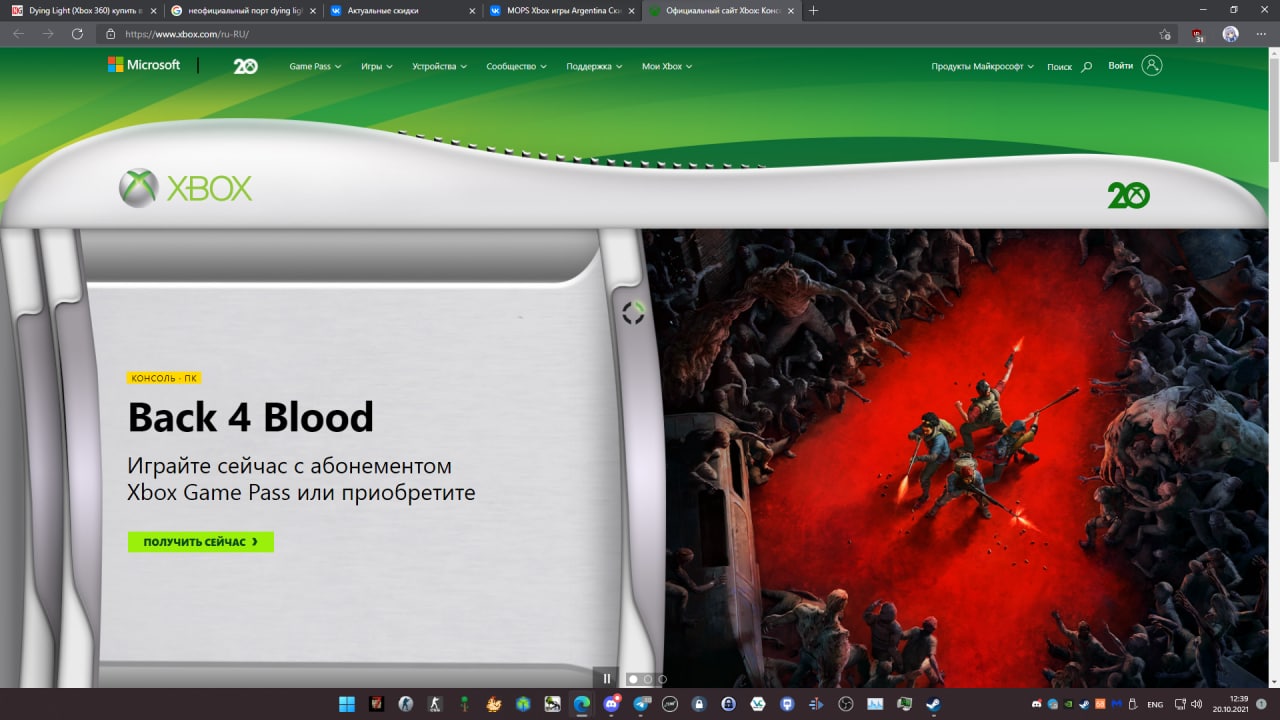Click the large Xbox sphere logo
Image resolution: width=1280 pixels, height=720 pixels.
[x=138, y=188]
